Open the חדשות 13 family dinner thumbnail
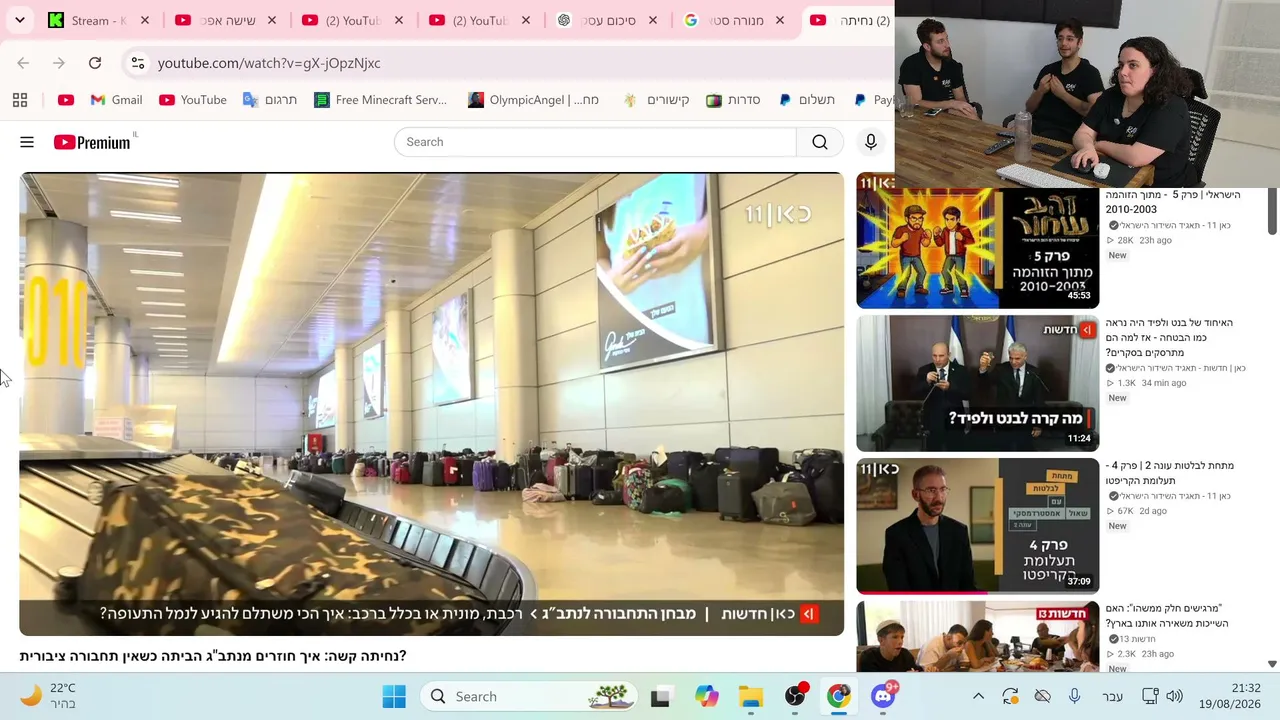The width and height of the screenshot is (1280, 720). [x=977, y=636]
